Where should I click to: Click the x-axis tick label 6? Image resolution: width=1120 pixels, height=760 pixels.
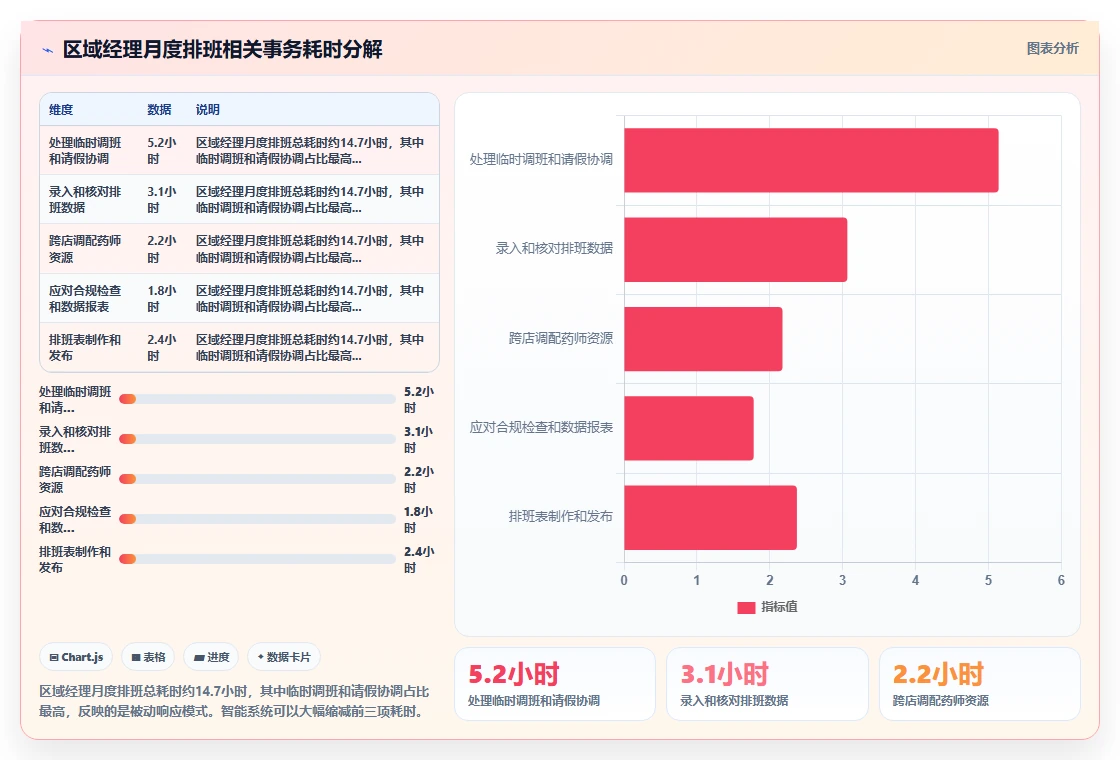pyautogui.click(x=1061, y=580)
